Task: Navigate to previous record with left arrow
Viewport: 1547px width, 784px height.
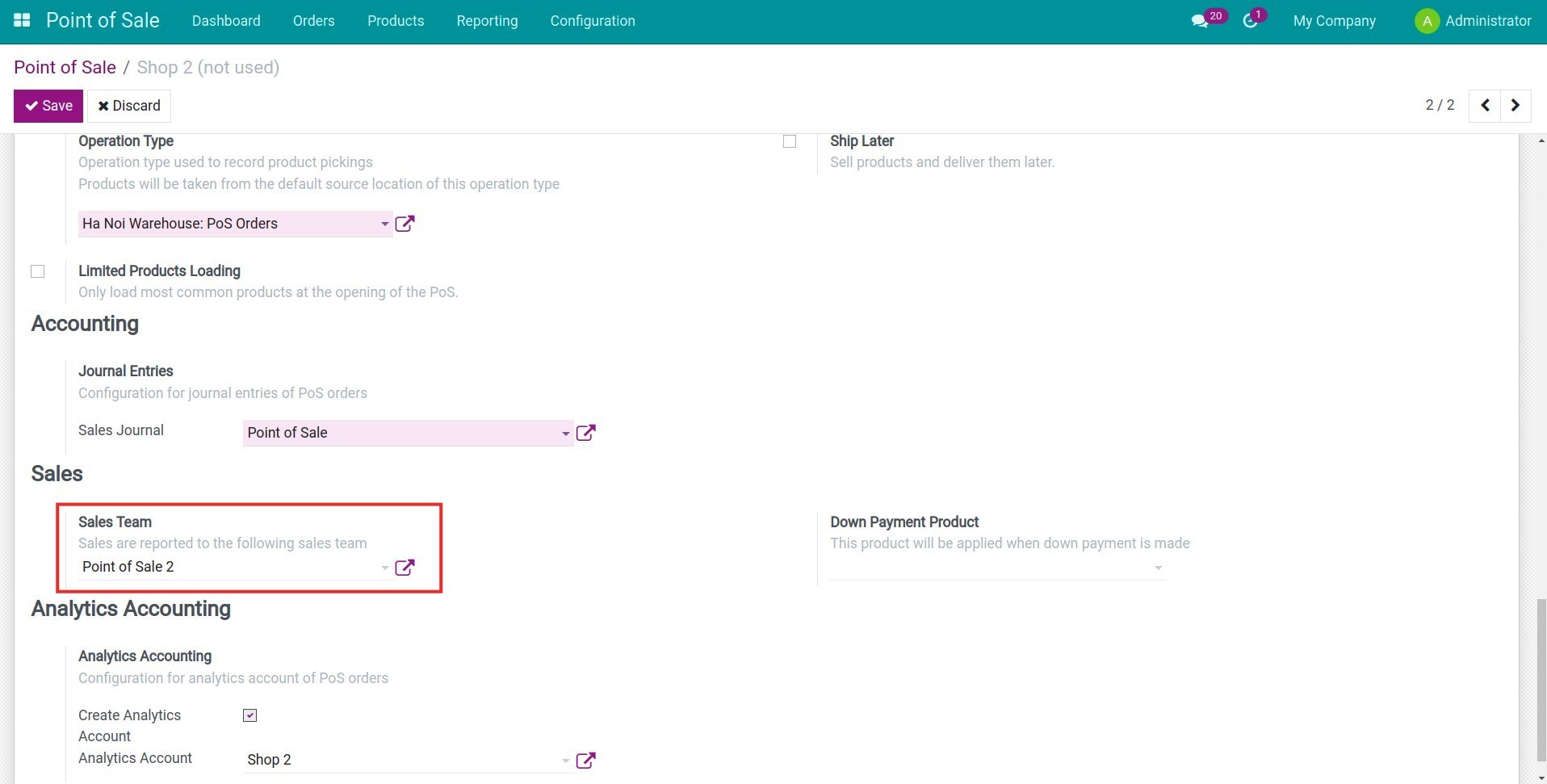Action: pyautogui.click(x=1484, y=105)
